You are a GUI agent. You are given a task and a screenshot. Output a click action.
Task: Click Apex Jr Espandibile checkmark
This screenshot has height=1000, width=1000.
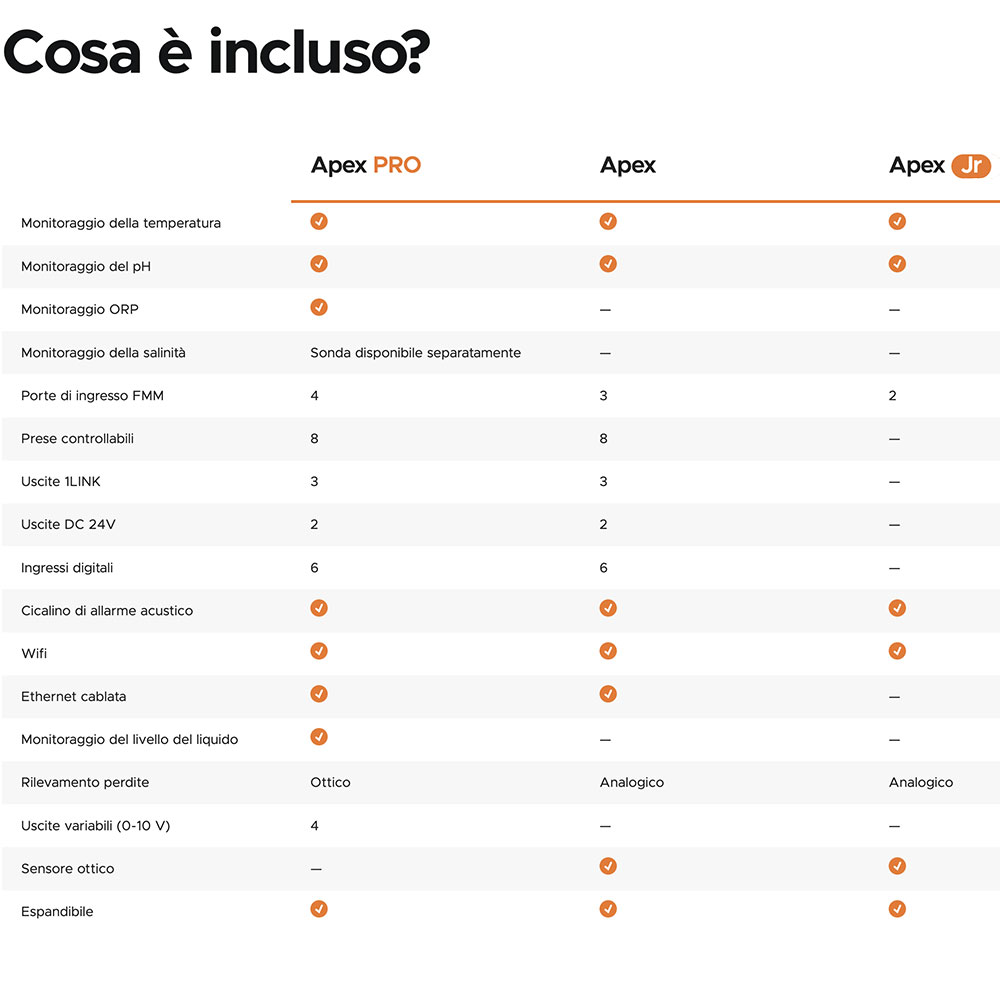897,909
